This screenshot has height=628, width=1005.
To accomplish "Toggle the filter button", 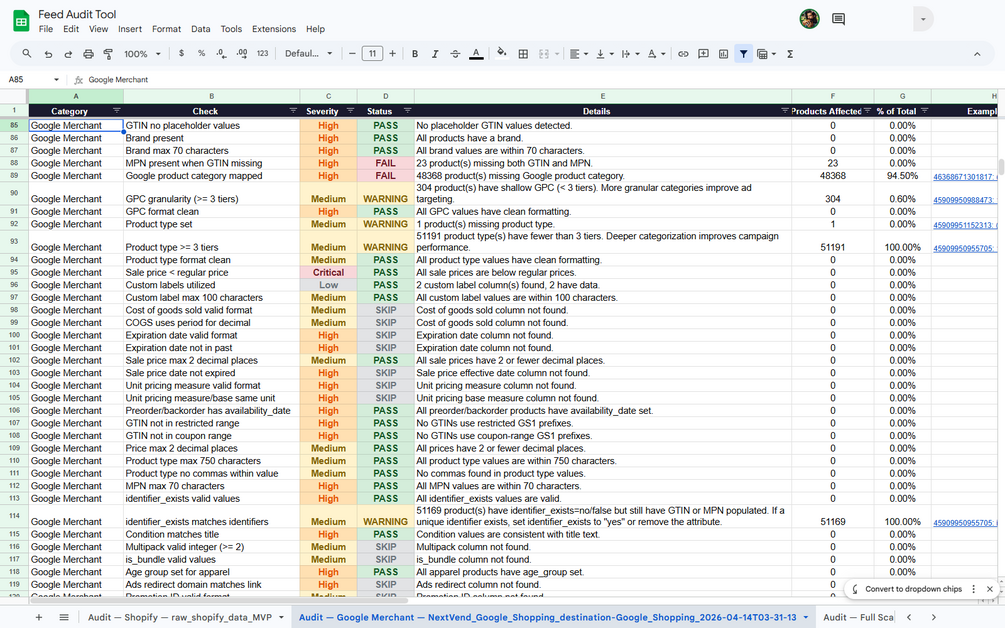I will [743, 54].
